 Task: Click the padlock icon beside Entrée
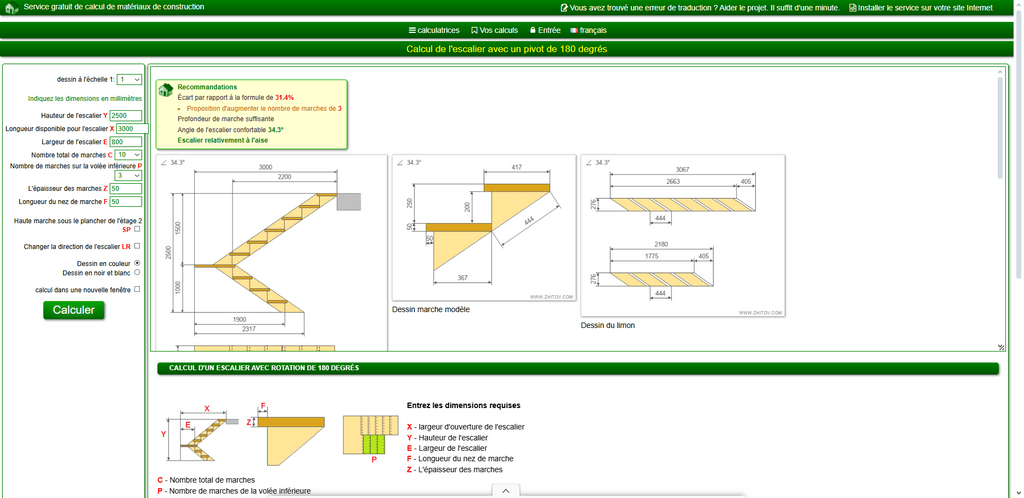click(x=533, y=30)
